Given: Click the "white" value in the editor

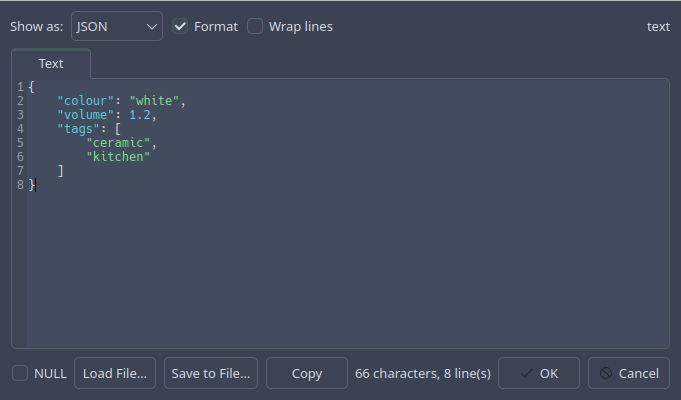Looking at the screenshot, I should tap(154, 101).
